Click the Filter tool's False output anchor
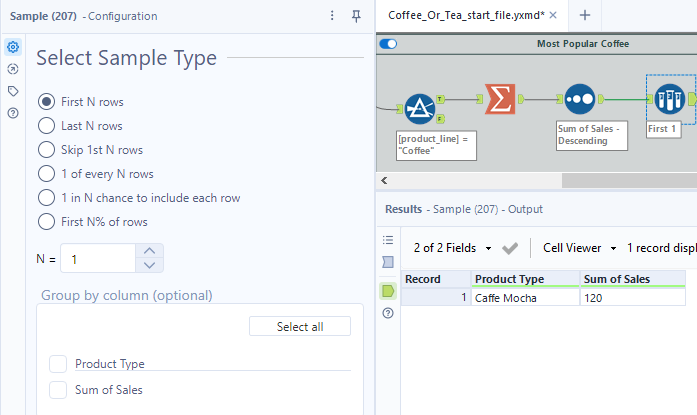Viewport: 697px width, 415px height. point(440,119)
